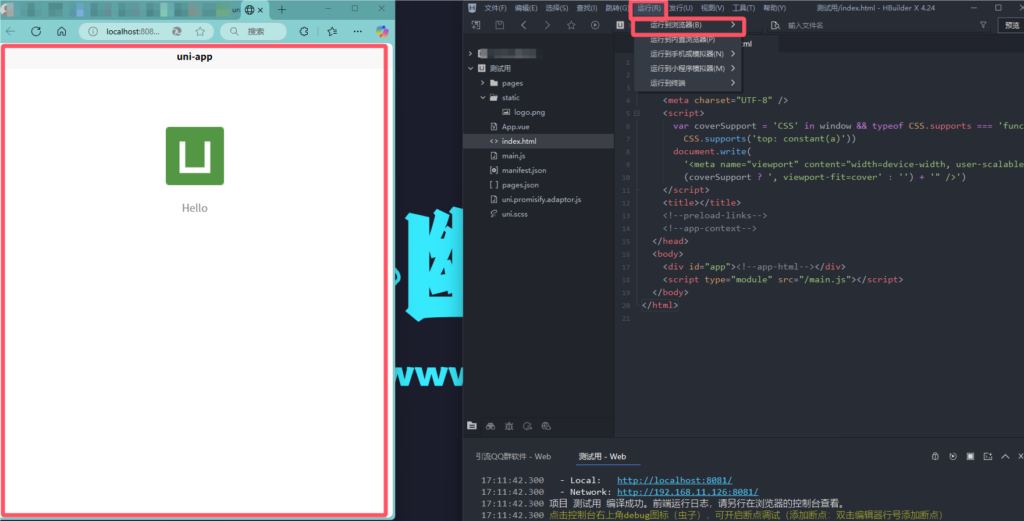Open the 视图(V) menu
This screenshot has height=521, width=1024.
point(712,8)
